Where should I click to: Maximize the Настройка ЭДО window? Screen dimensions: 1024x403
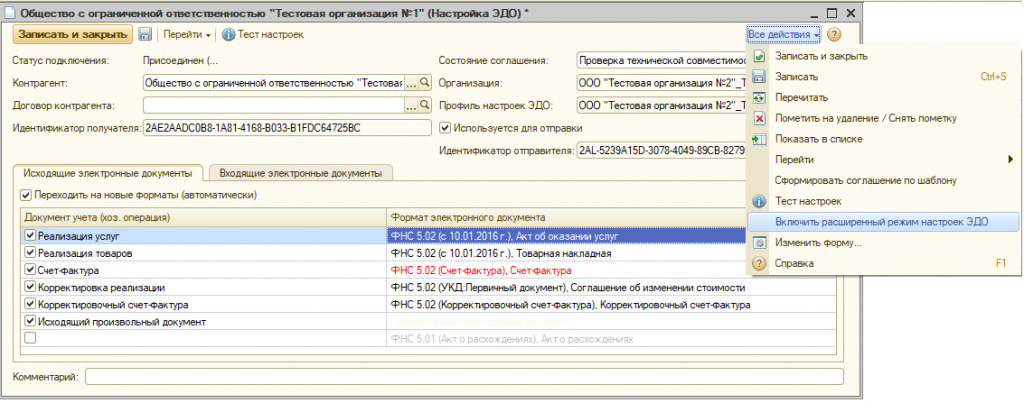tap(831, 13)
